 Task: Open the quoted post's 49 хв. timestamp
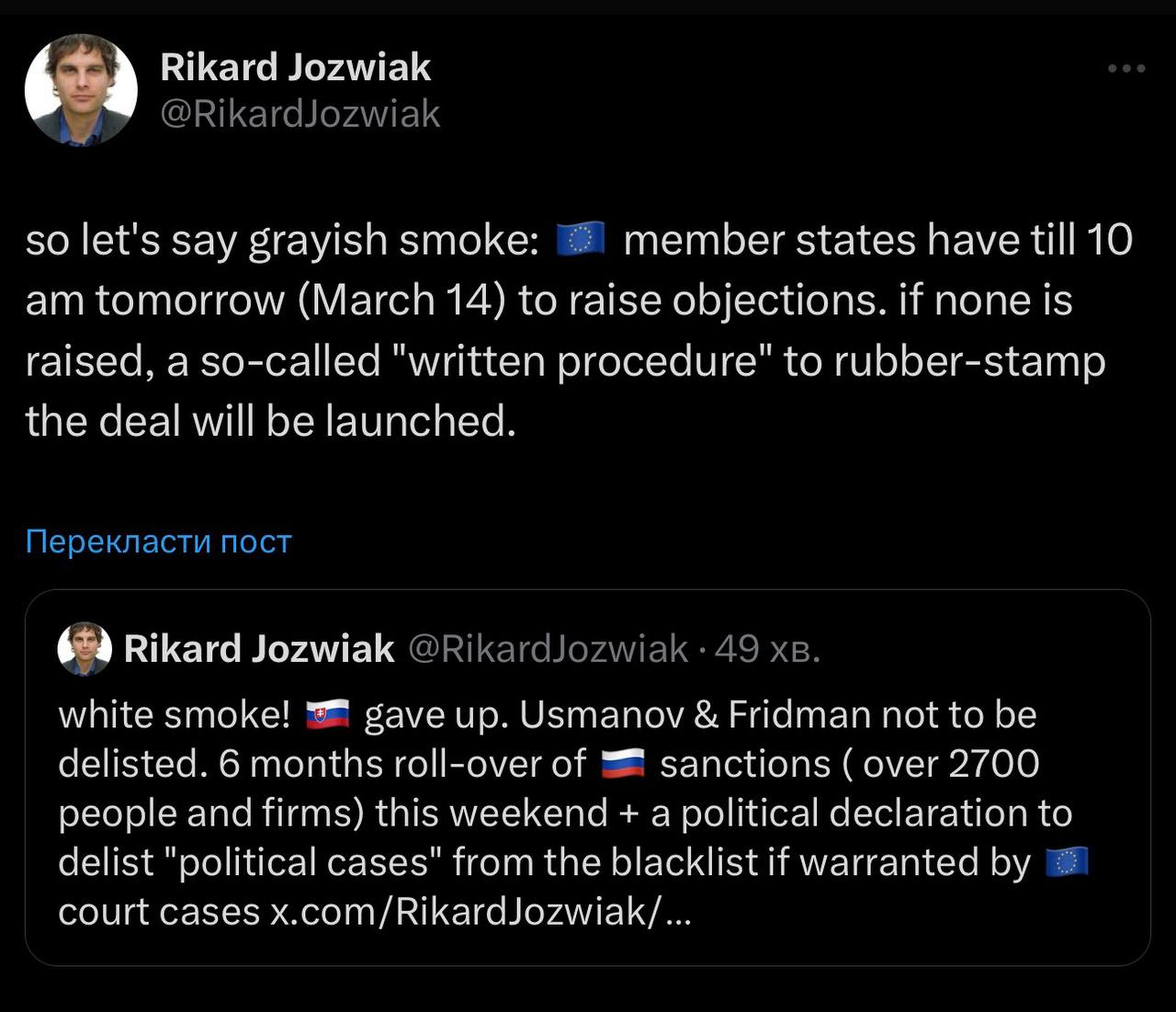tap(767, 649)
